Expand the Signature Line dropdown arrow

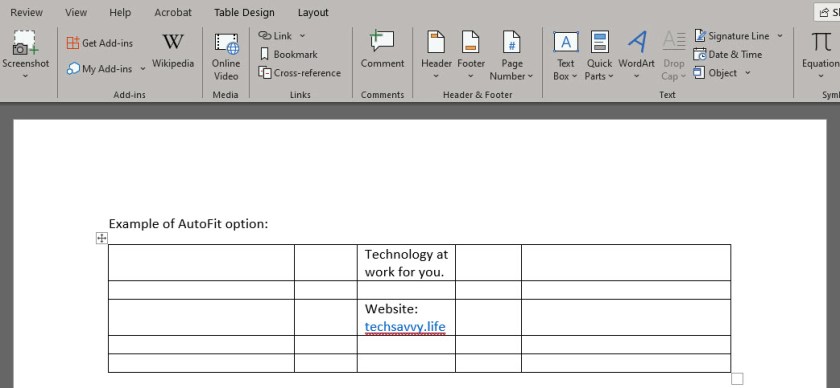click(x=780, y=35)
